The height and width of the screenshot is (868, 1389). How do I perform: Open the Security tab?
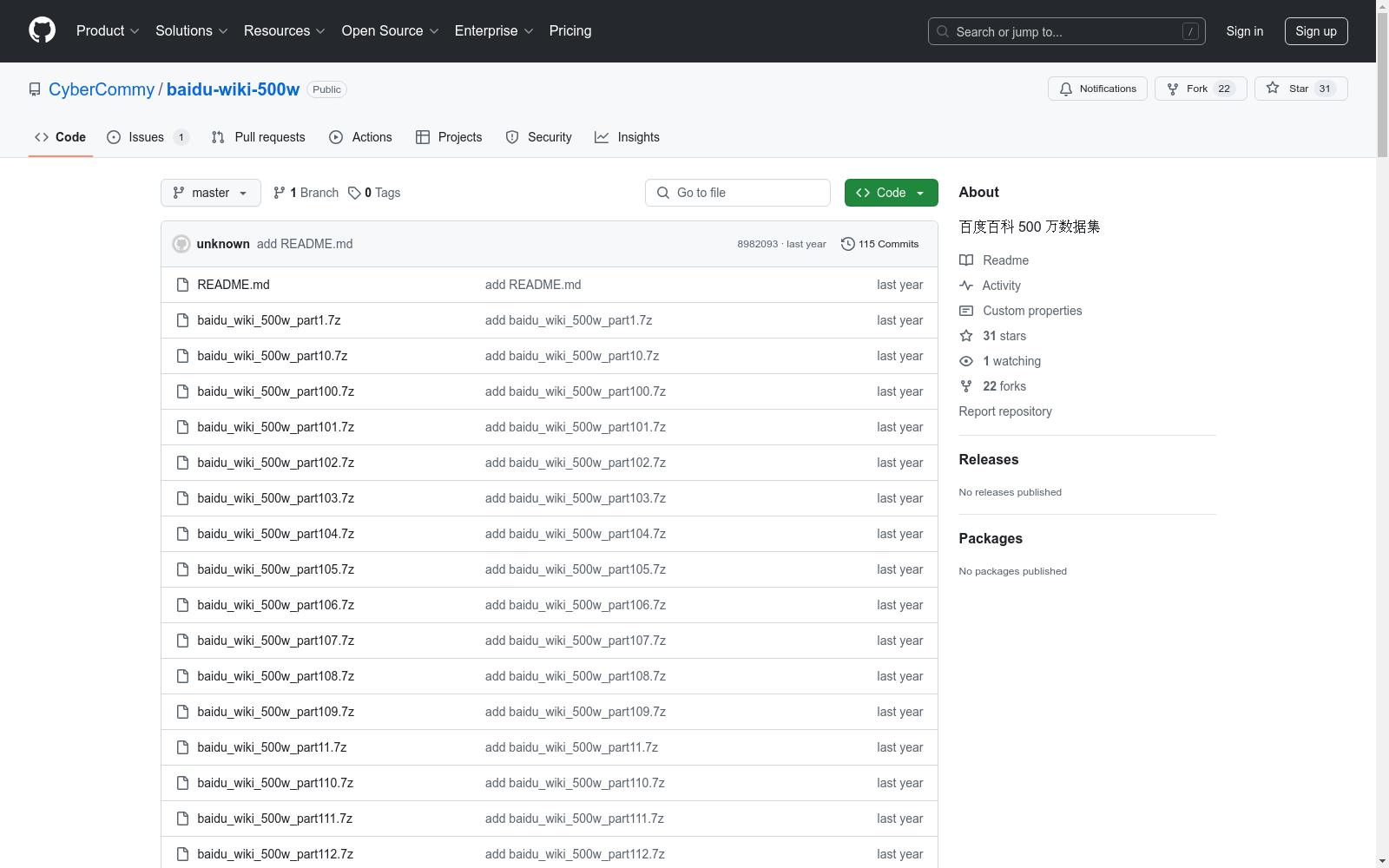coord(538,137)
